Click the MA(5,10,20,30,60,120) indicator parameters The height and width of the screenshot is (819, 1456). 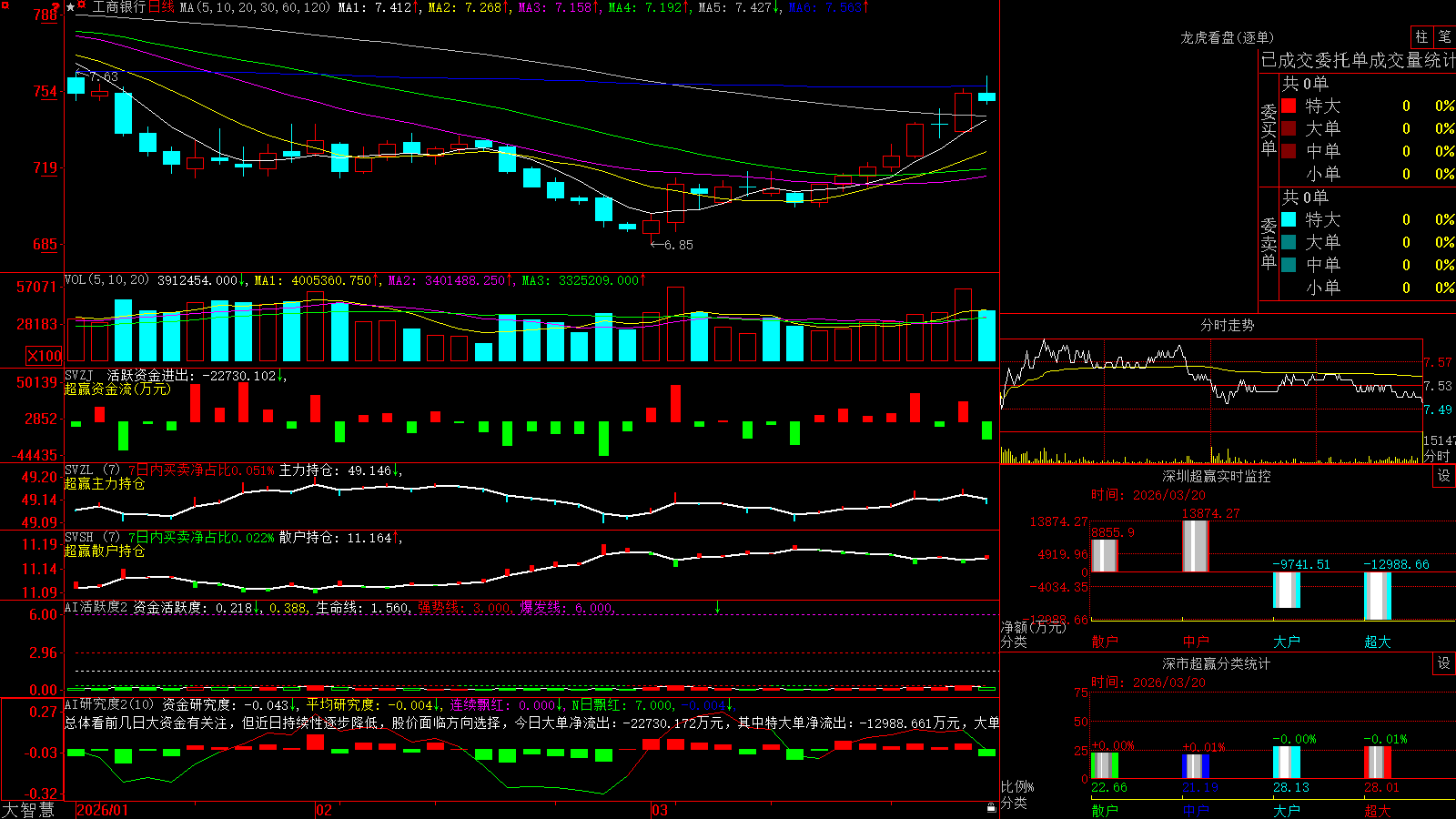[x=255, y=7]
